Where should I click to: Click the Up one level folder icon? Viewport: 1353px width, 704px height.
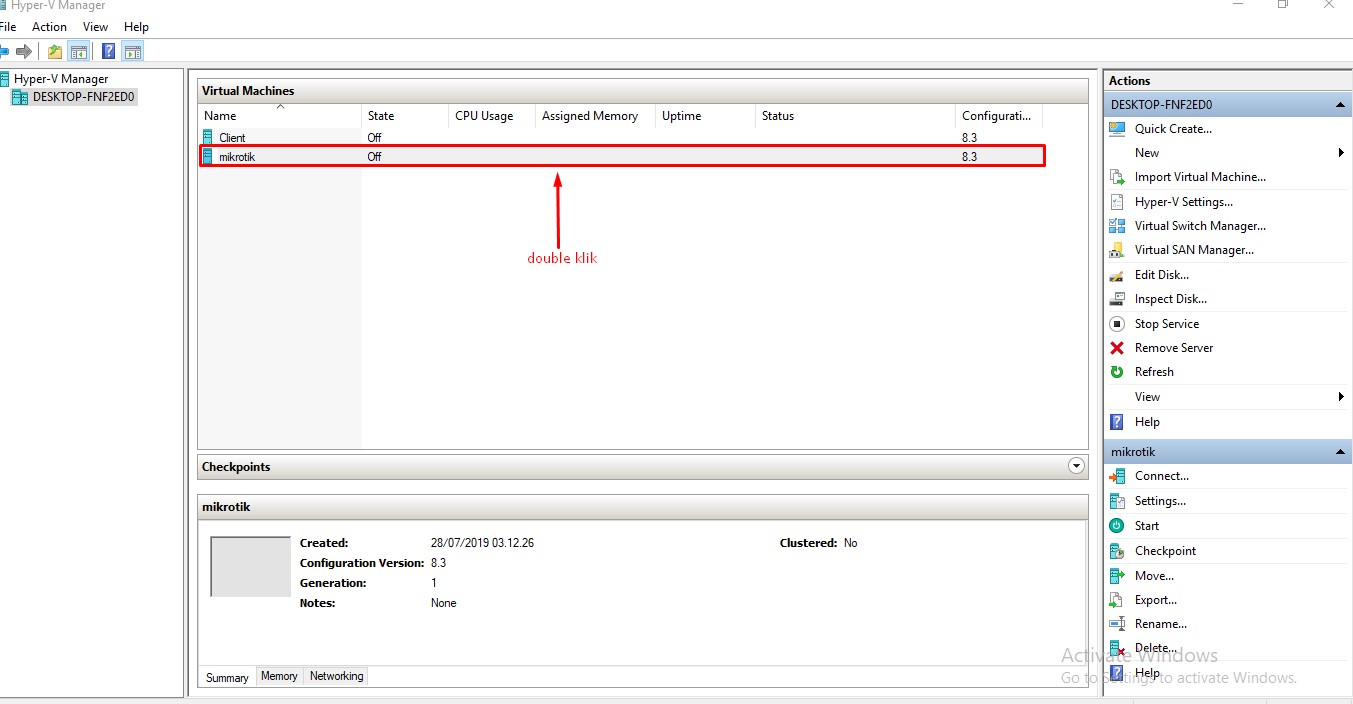coord(55,51)
